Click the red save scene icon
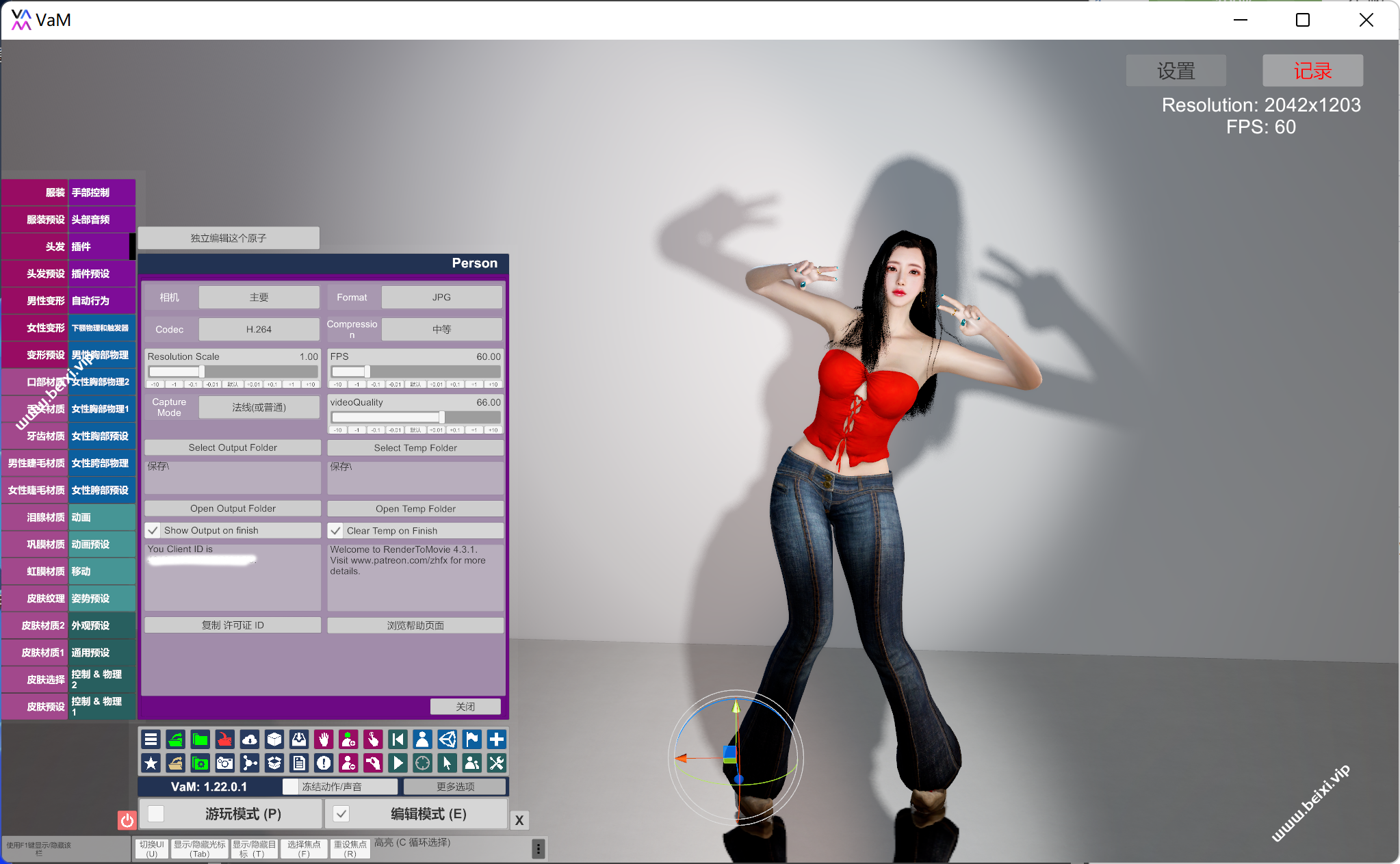1400x864 pixels. click(225, 739)
